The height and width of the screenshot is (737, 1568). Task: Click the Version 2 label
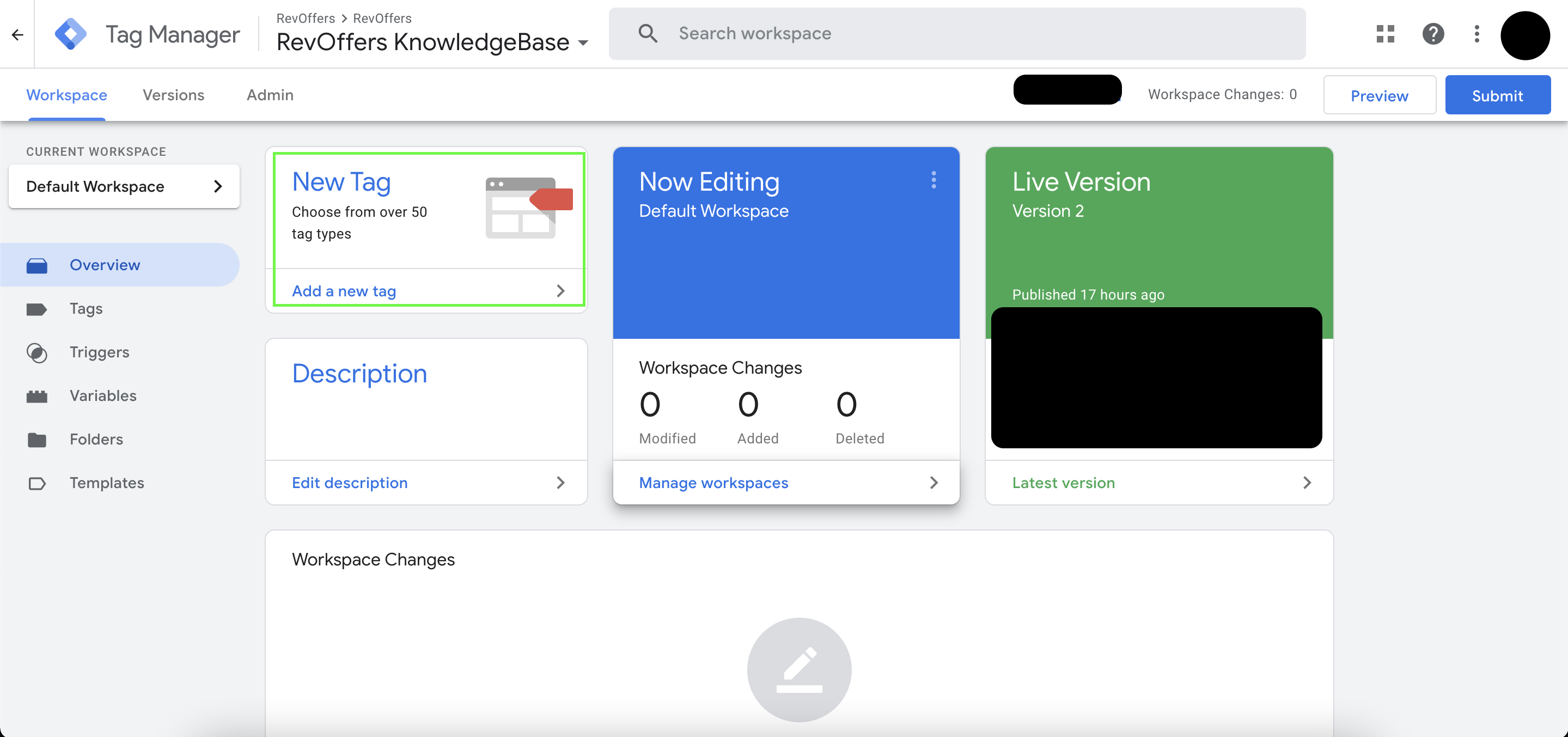coord(1047,211)
